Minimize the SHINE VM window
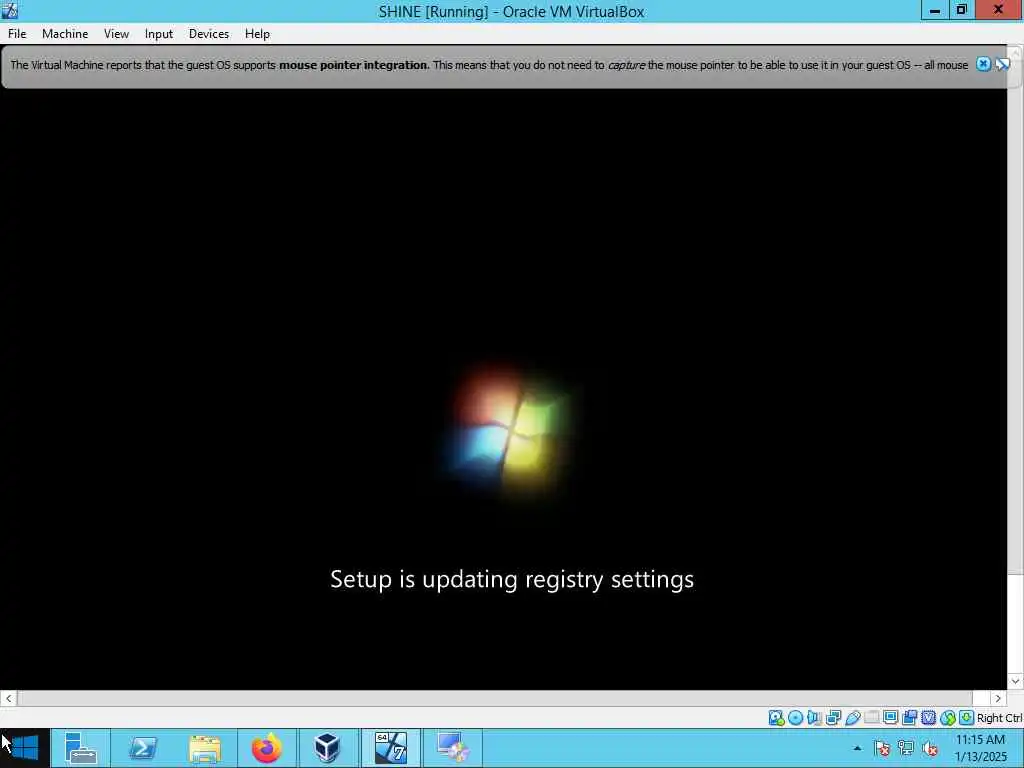1024x768 pixels. point(935,10)
